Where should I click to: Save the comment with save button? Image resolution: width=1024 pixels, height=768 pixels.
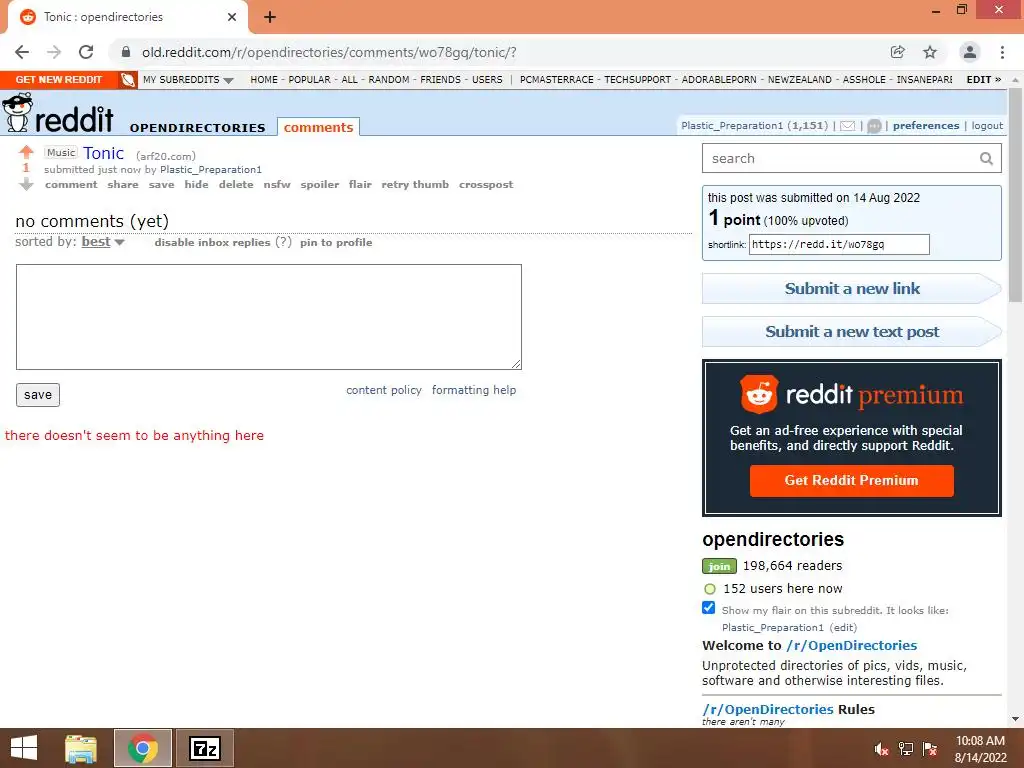pyautogui.click(x=38, y=394)
